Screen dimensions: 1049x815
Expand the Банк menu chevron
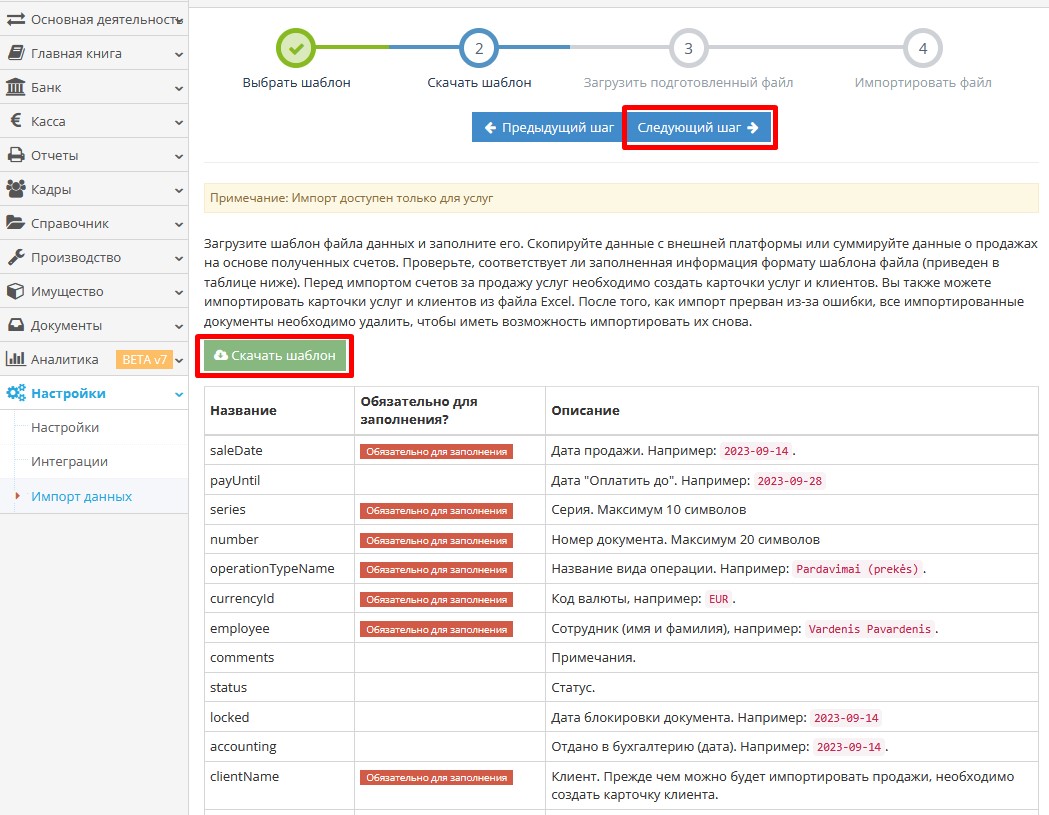tap(178, 88)
